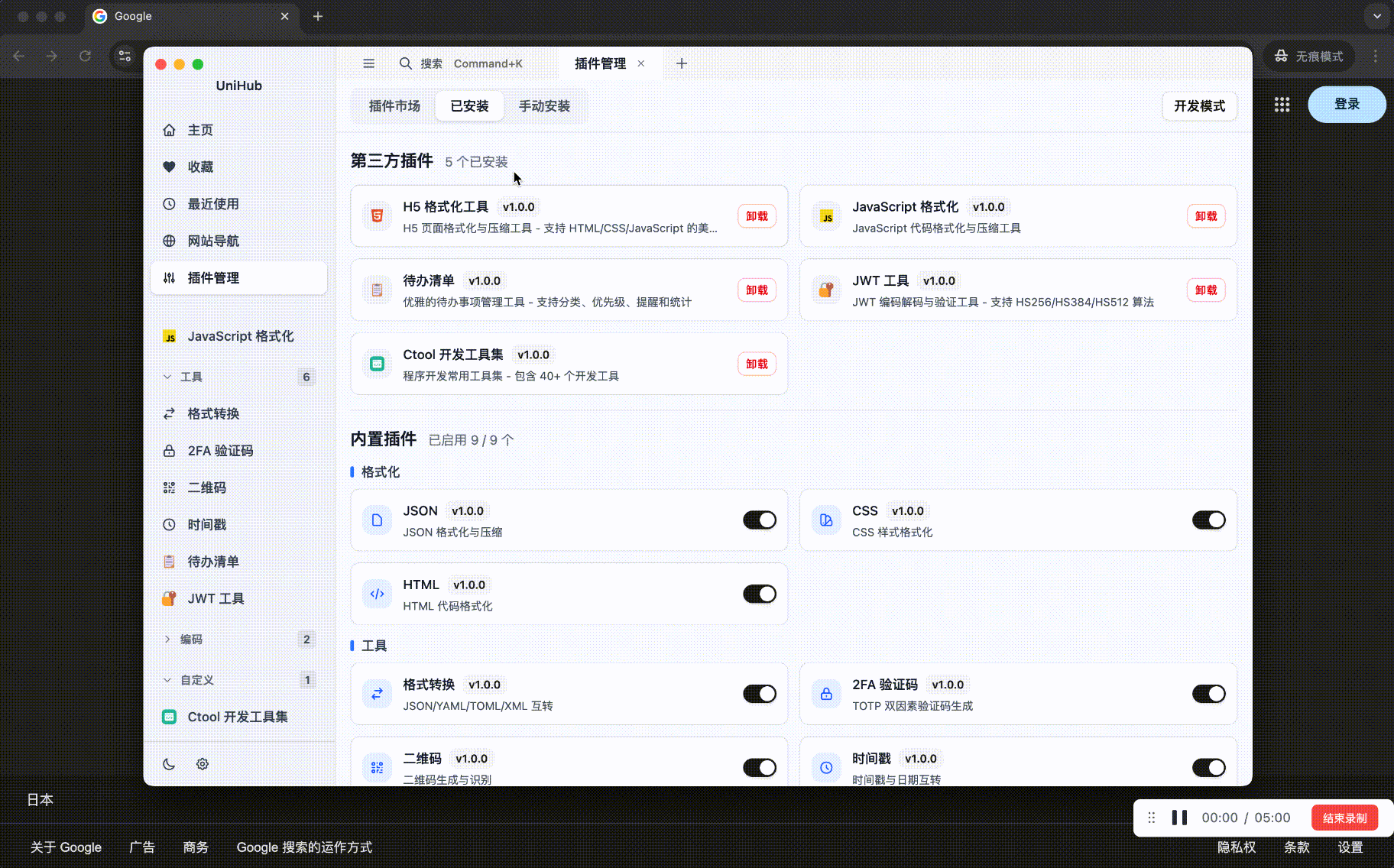This screenshot has width=1394, height=868.
Task: Select 插件管理 sliders icon in sidebar
Action: click(x=169, y=278)
